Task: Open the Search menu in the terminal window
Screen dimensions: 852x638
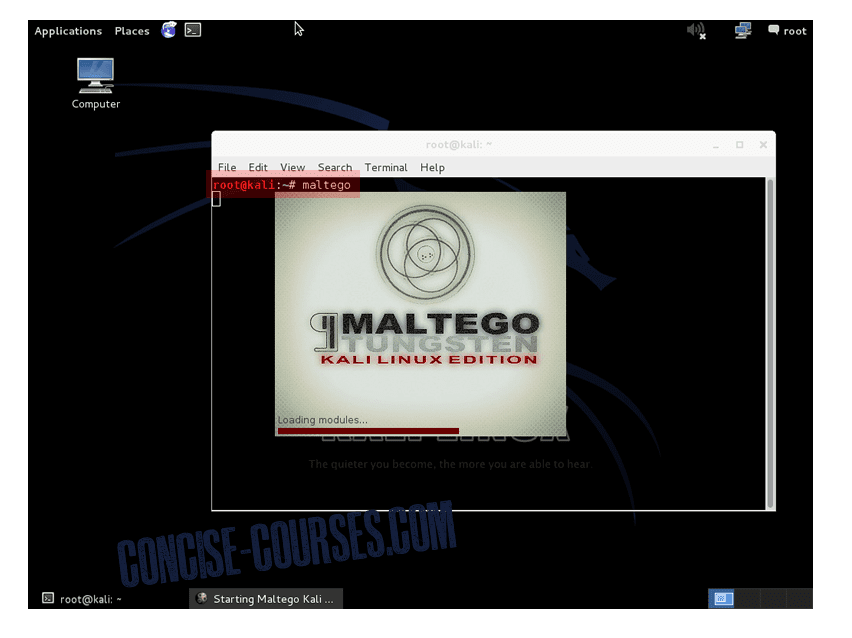Action: click(x=335, y=167)
